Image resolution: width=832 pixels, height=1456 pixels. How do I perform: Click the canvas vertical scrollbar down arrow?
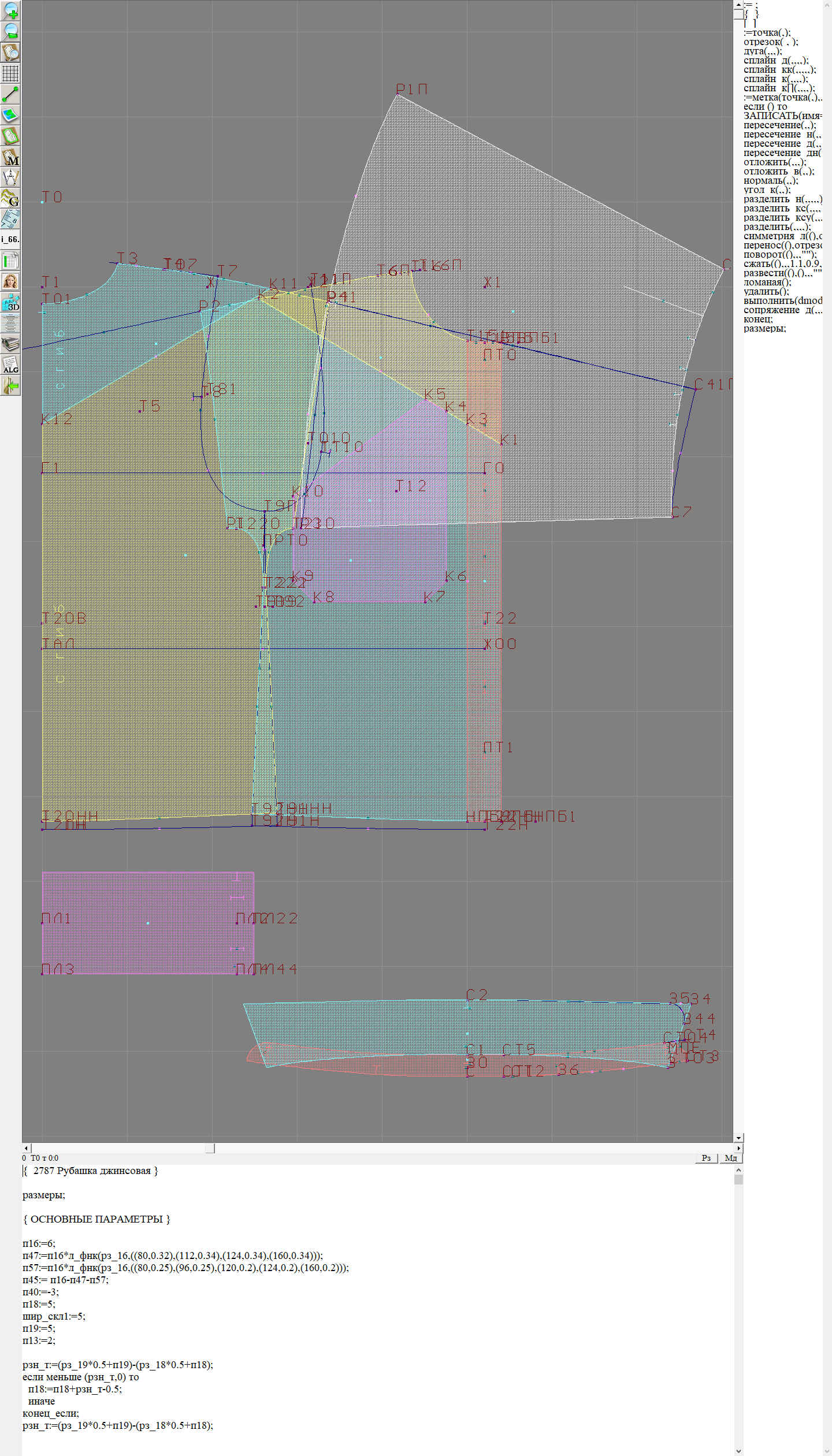pos(738,1138)
